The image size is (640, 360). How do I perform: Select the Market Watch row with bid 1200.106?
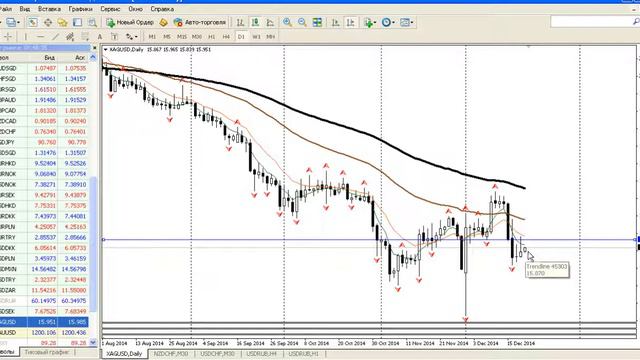(x=44, y=333)
